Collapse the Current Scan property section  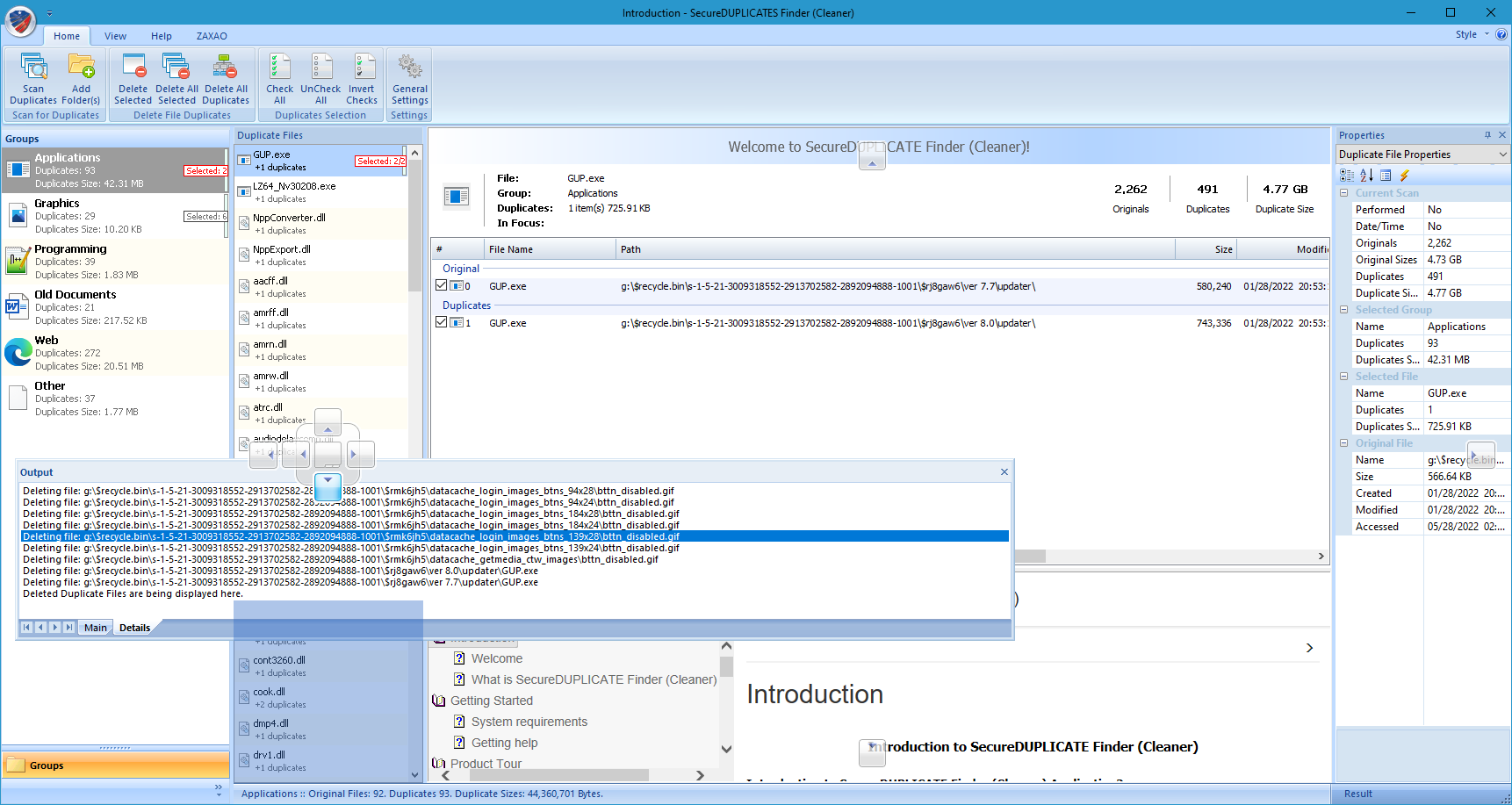click(1343, 193)
